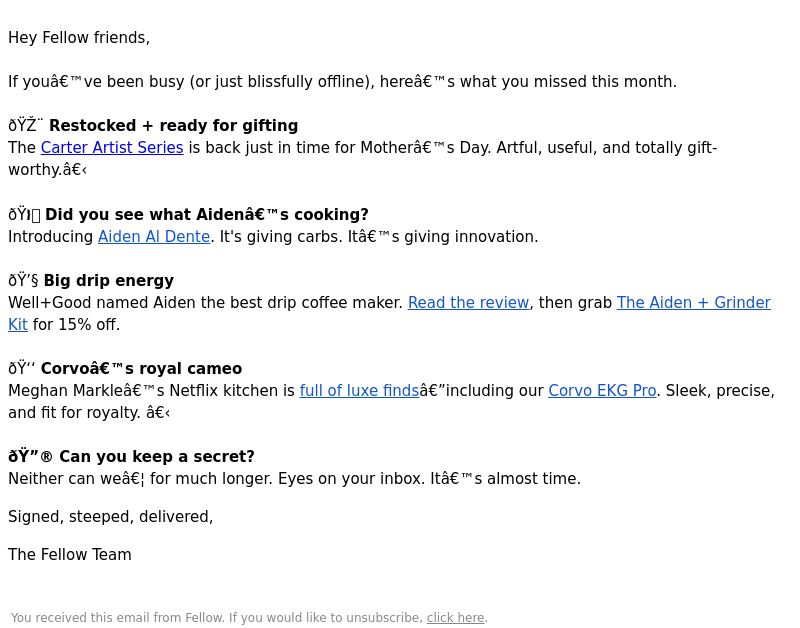Click garbled emoji before Restocked heading
This screenshot has height=628, width=800.
(26, 125)
